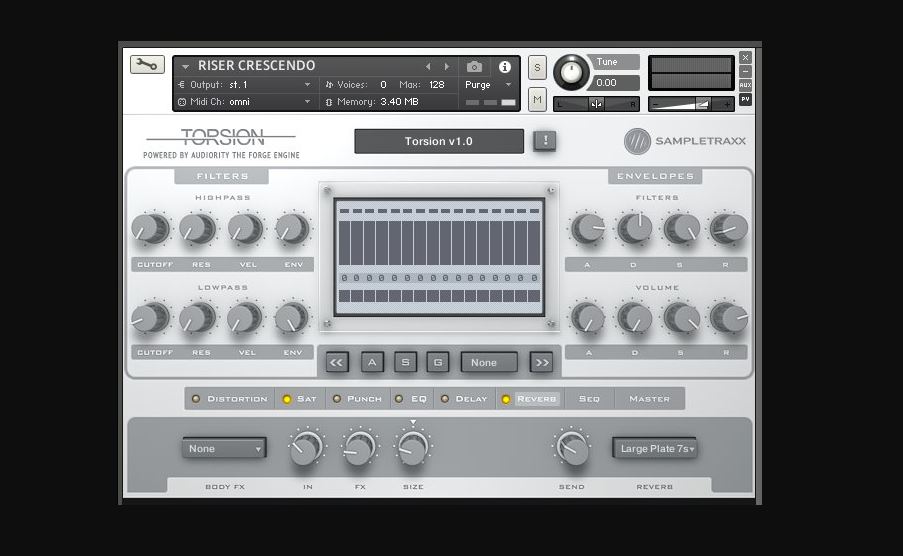Switch to the Delay tab

471,399
